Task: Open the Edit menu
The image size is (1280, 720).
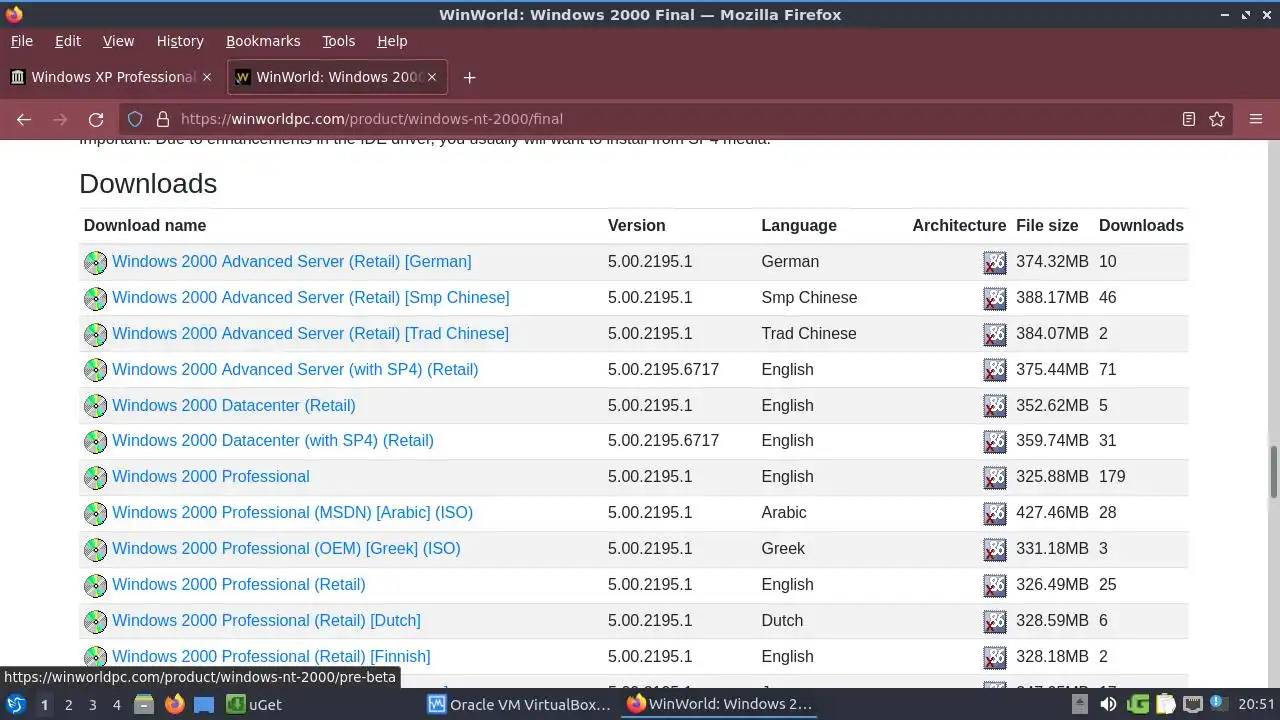Action: click(x=68, y=41)
